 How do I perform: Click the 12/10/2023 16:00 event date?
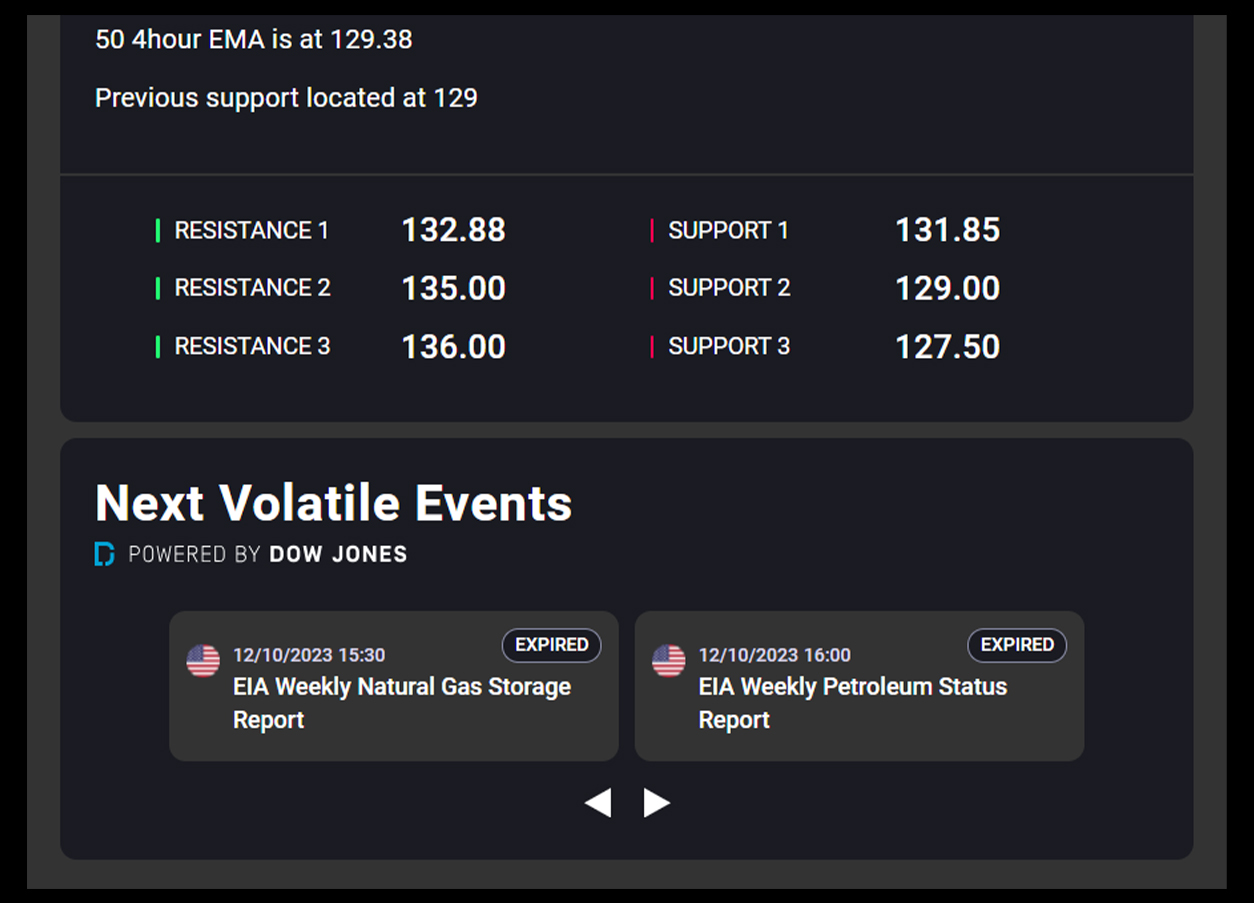(x=775, y=655)
